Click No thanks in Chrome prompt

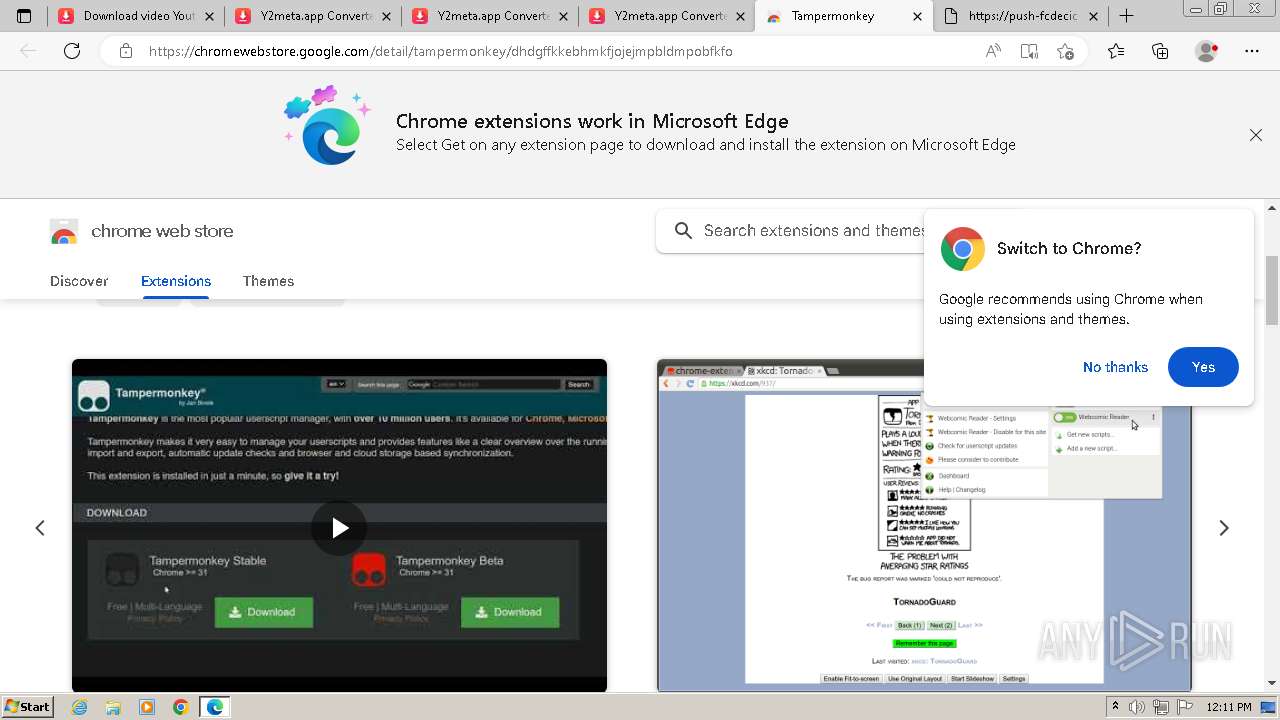point(1115,367)
